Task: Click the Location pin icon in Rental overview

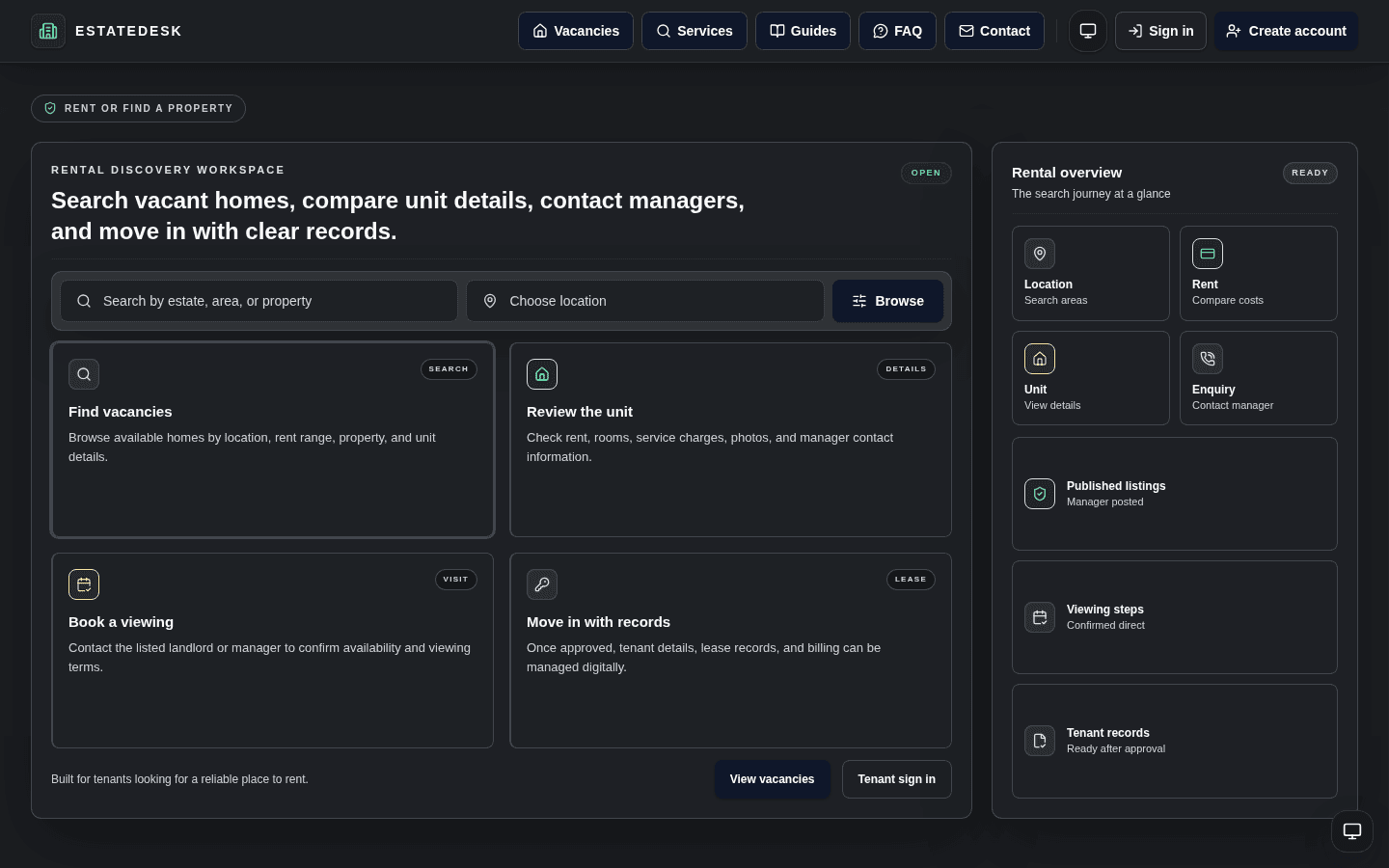Action: (x=1040, y=254)
